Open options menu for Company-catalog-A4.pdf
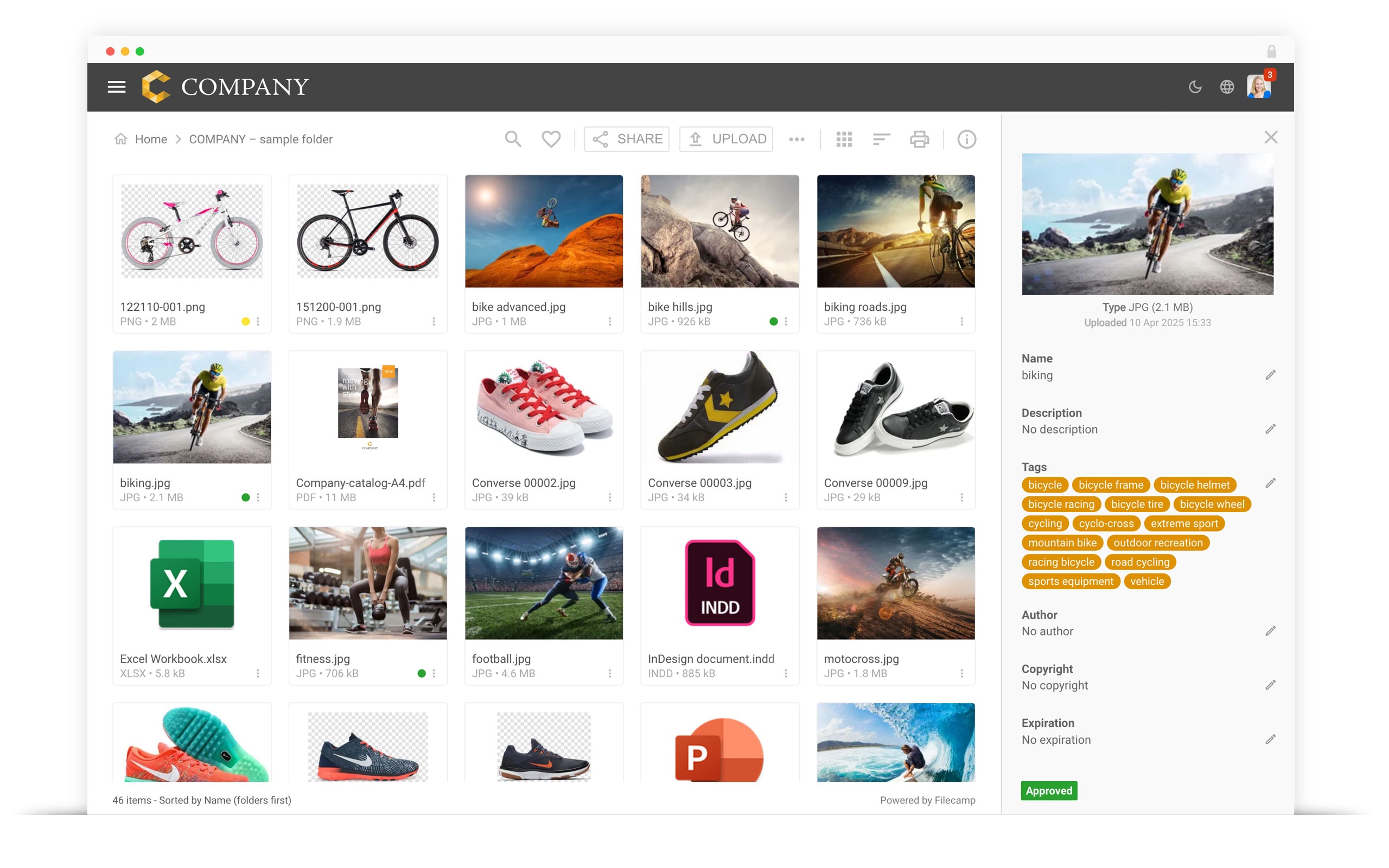Image resolution: width=1389 pixels, height=868 pixels. (x=434, y=497)
